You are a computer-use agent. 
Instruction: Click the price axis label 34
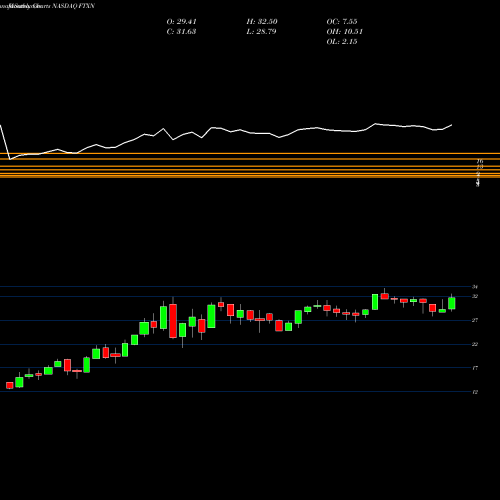(475, 287)
